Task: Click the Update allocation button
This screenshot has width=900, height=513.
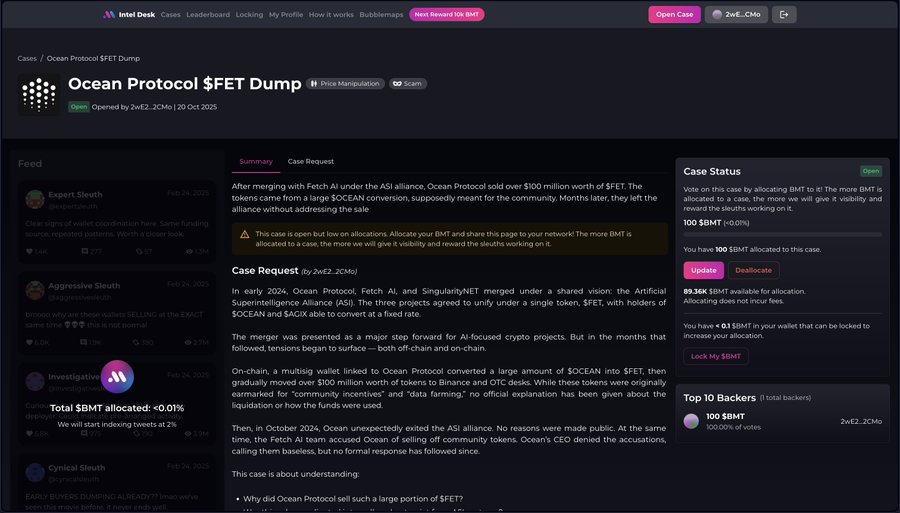Action: (x=703, y=270)
